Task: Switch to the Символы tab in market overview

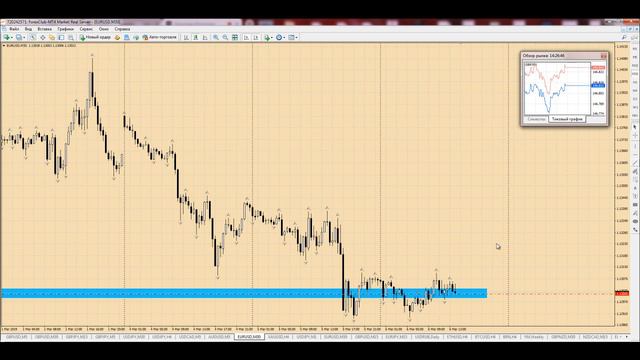Action: pos(536,119)
